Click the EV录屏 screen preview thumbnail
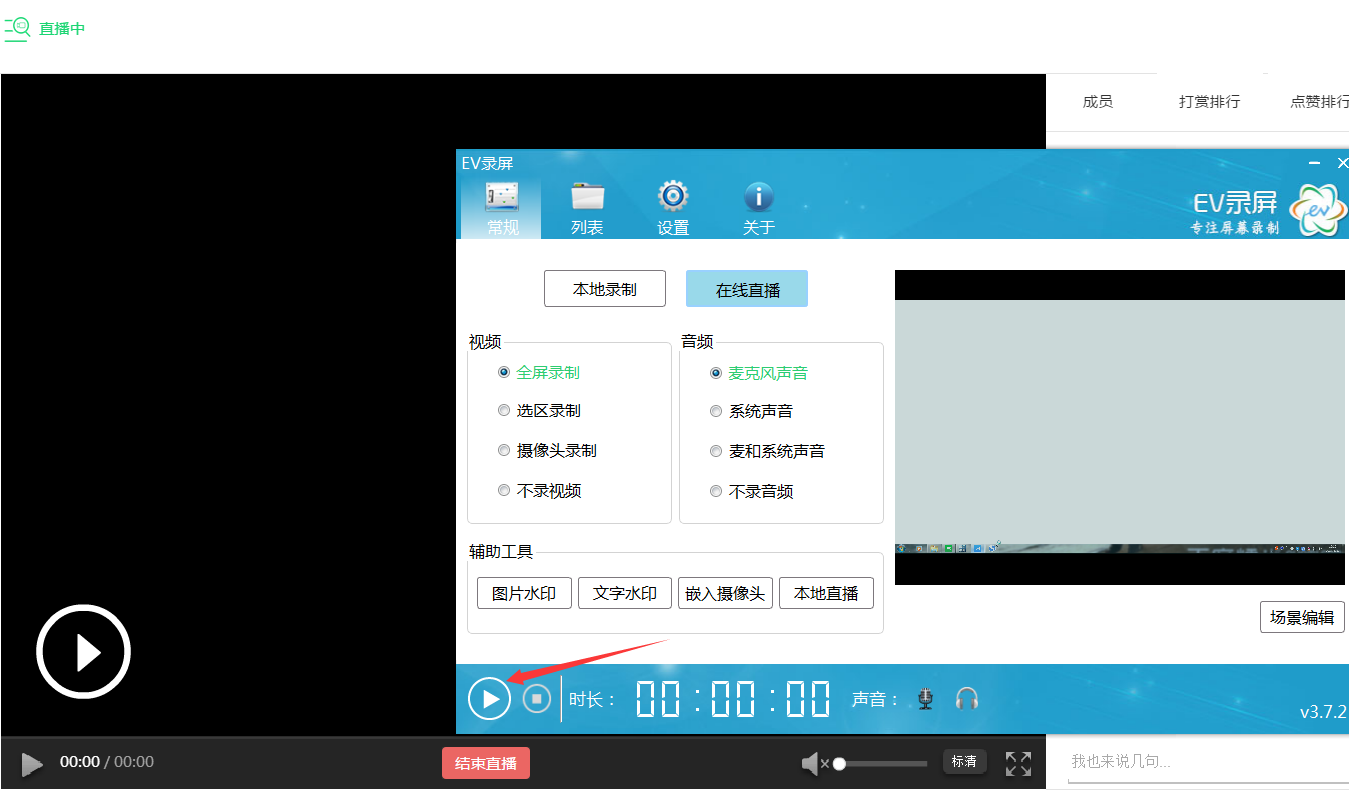 (1120, 427)
